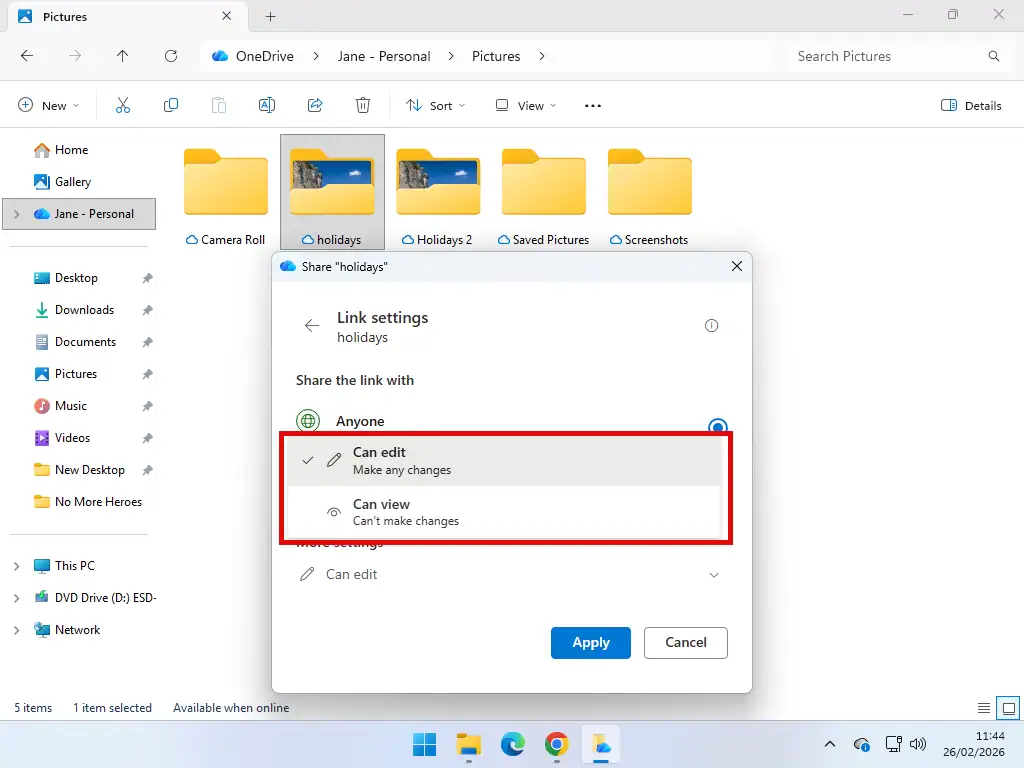The width and height of the screenshot is (1024, 768).
Task: Open the See more toolbar menu
Action: [x=592, y=105]
